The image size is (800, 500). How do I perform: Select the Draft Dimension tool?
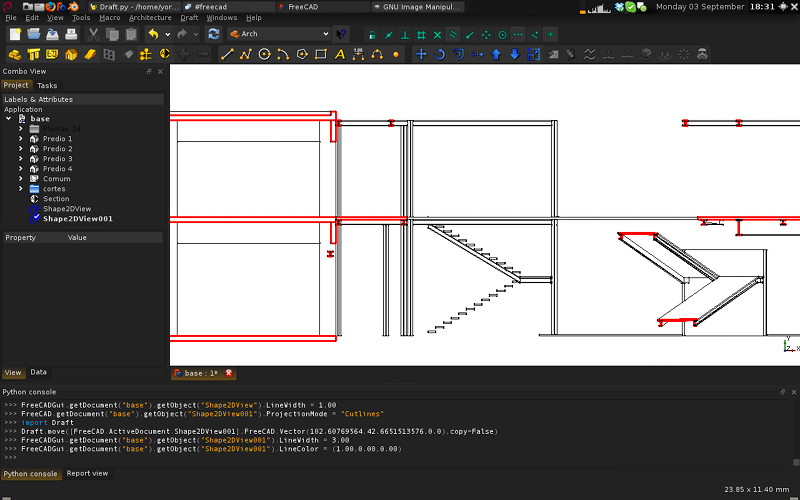coord(358,54)
